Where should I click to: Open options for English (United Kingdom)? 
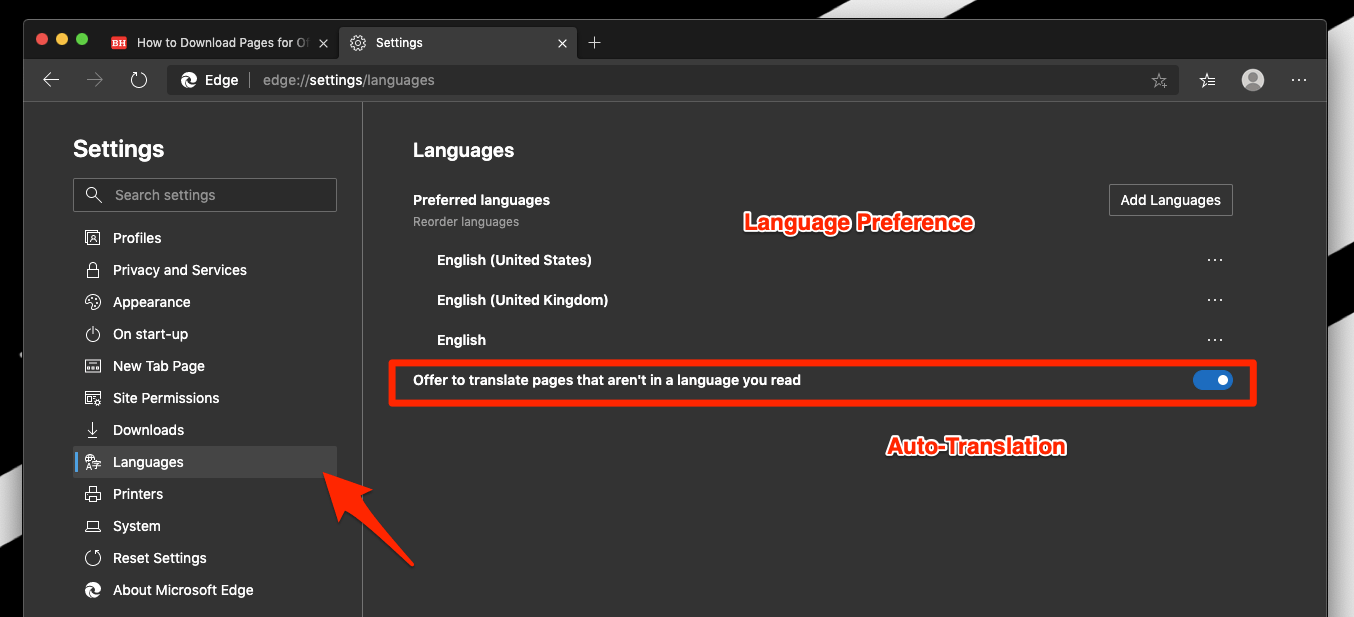pos(1215,300)
